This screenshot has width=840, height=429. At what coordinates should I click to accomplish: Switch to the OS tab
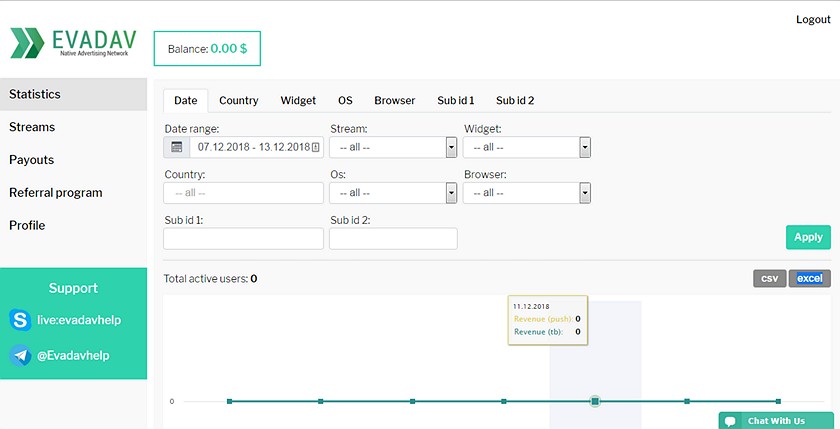(x=345, y=100)
